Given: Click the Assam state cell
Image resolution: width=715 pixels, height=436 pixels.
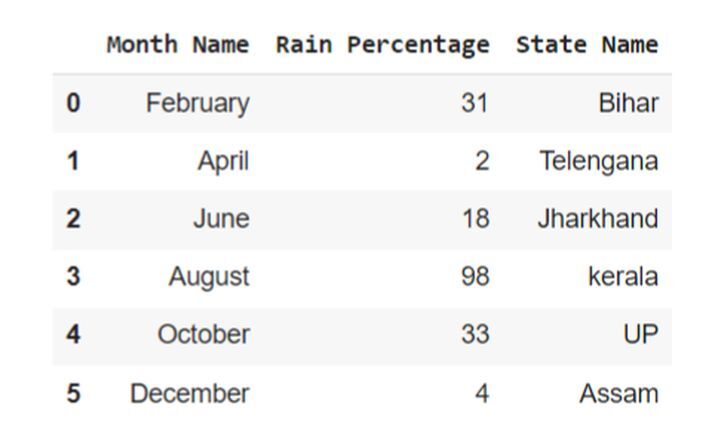Looking at the screenshot, I should coord(618,394).
